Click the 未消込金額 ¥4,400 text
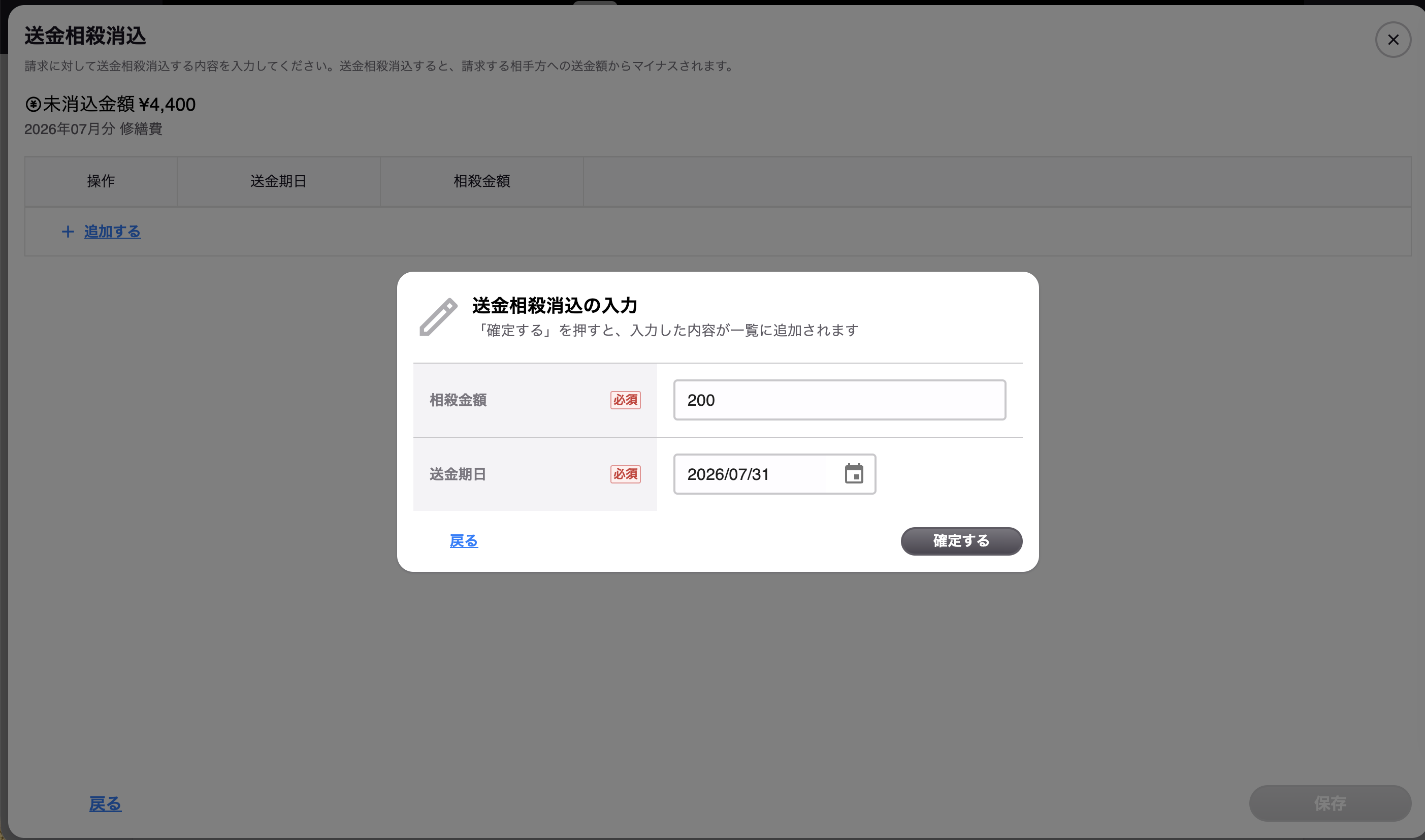 point(119,104)
